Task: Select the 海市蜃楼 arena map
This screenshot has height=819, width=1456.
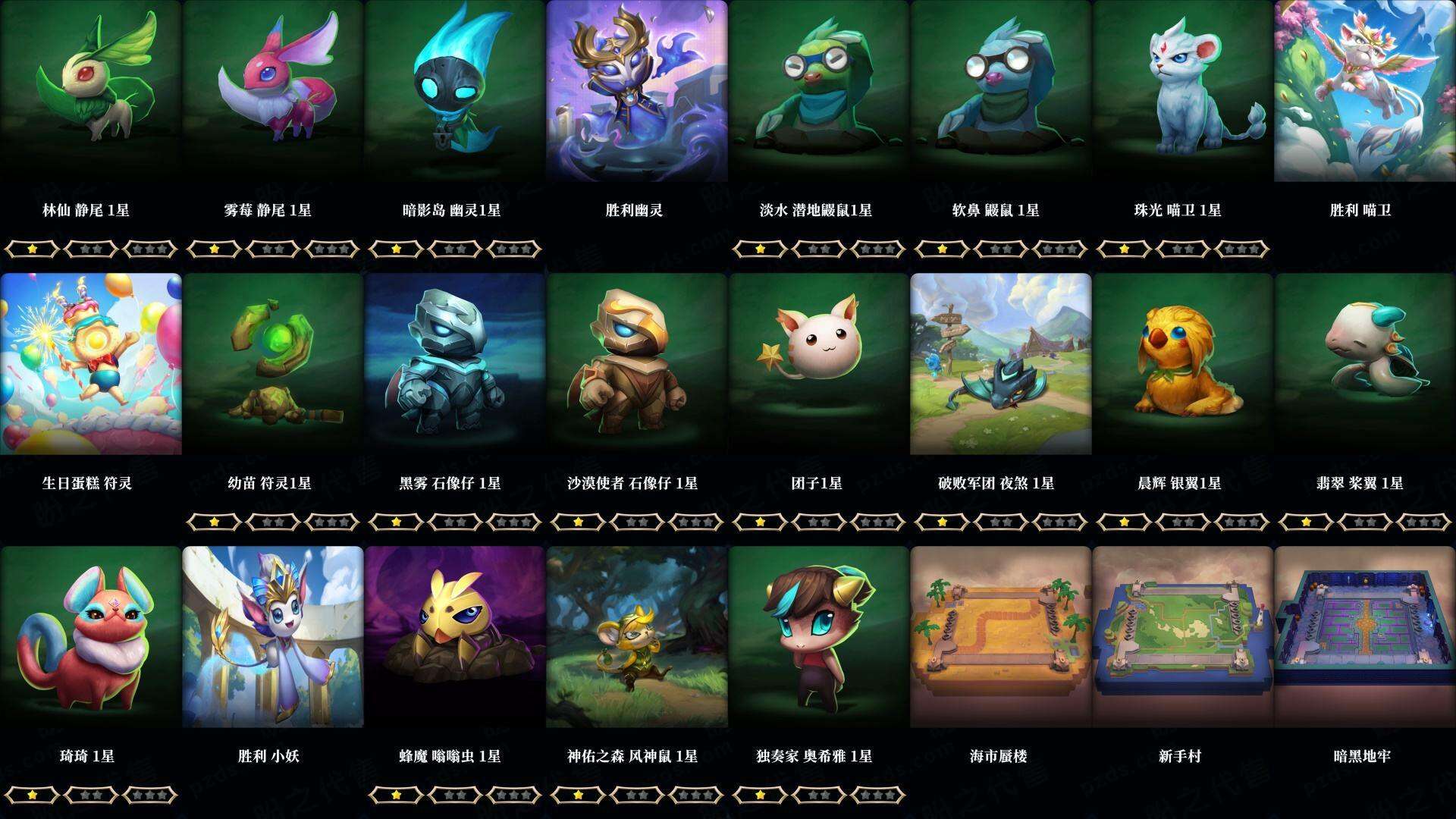Action: (1001, 637)
